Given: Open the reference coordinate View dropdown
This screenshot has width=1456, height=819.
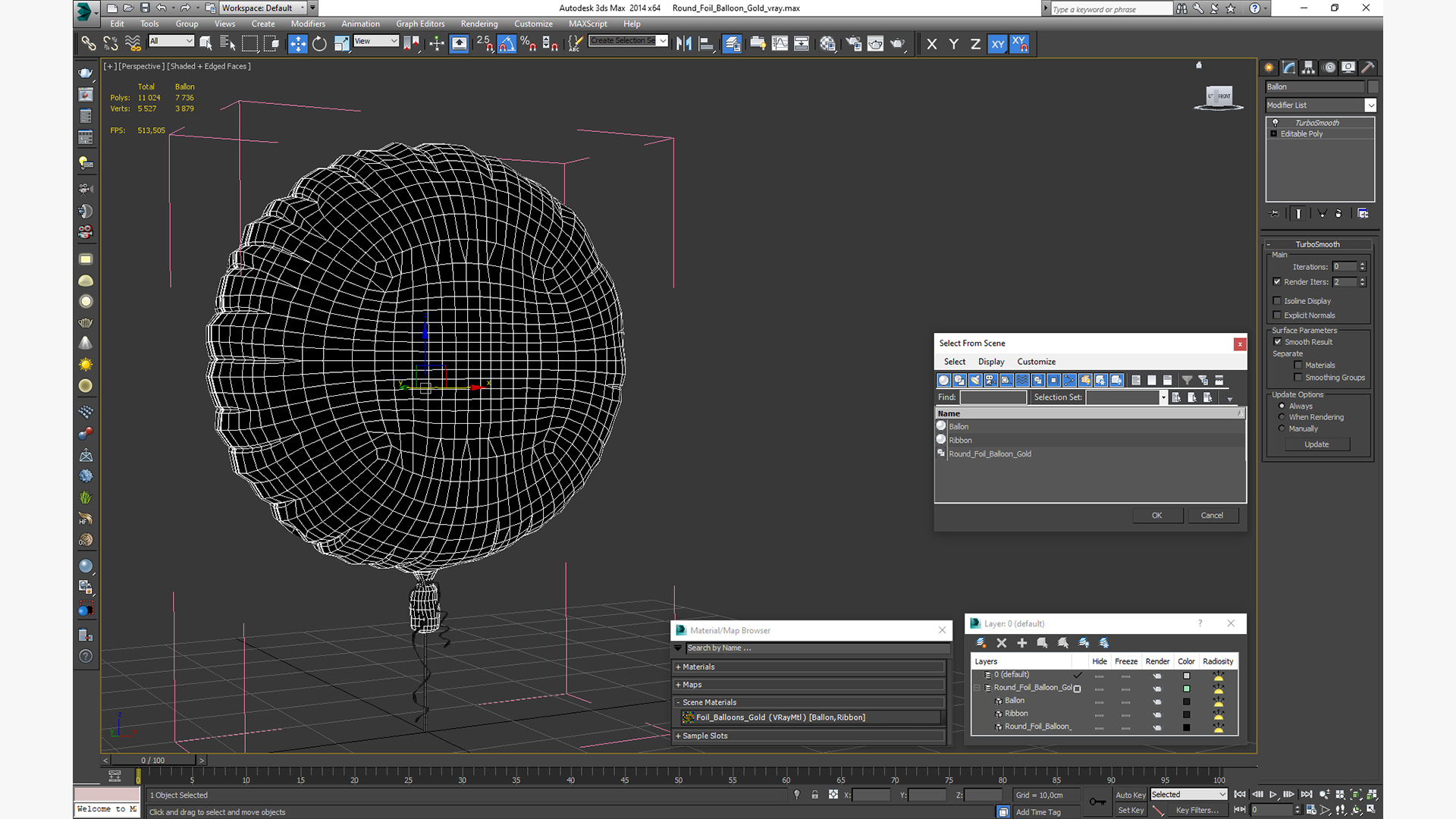Looking at the screenshot, I should tap(376, 41).
